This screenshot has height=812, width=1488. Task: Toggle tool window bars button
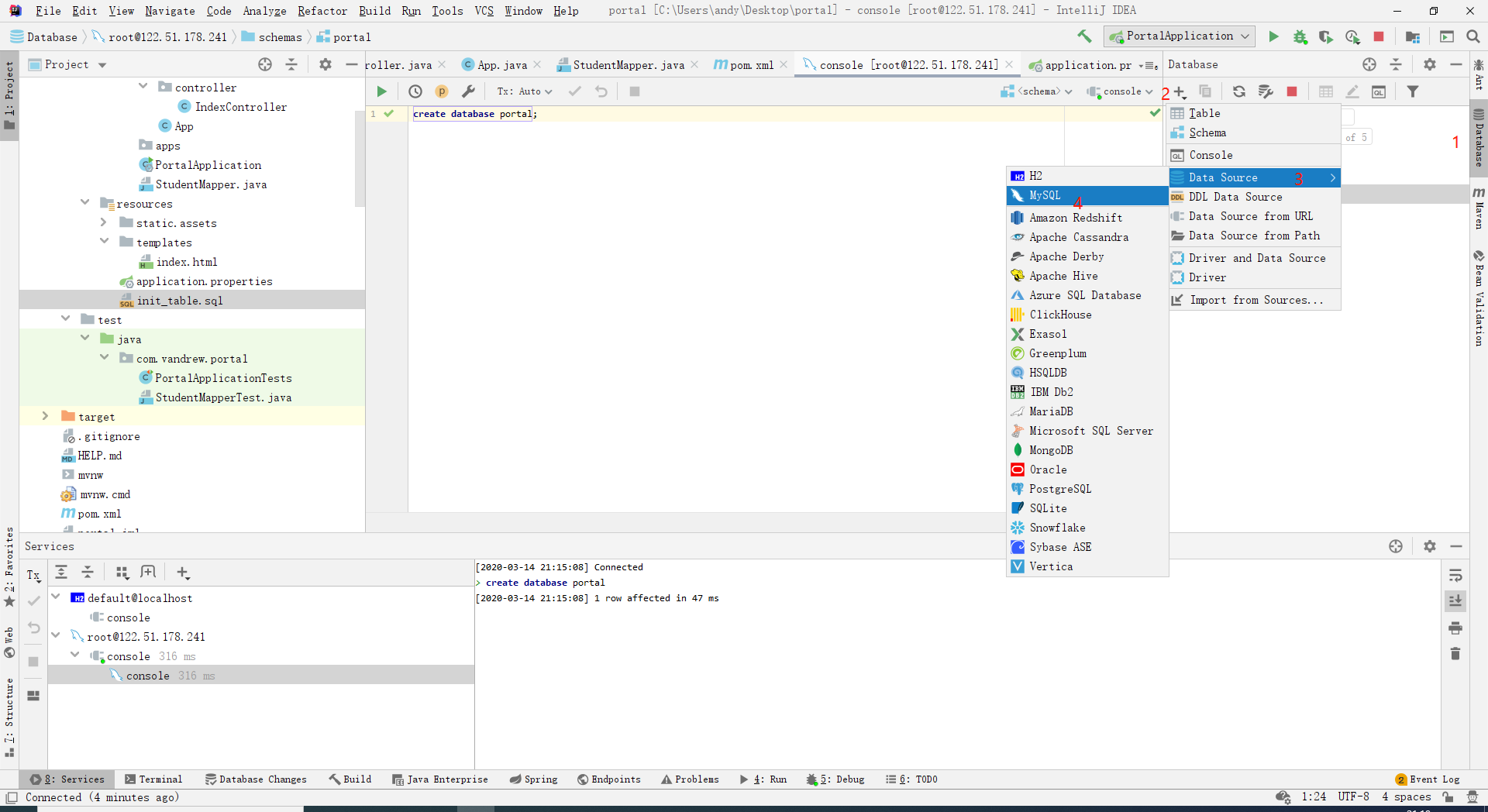tap(11, 797)
